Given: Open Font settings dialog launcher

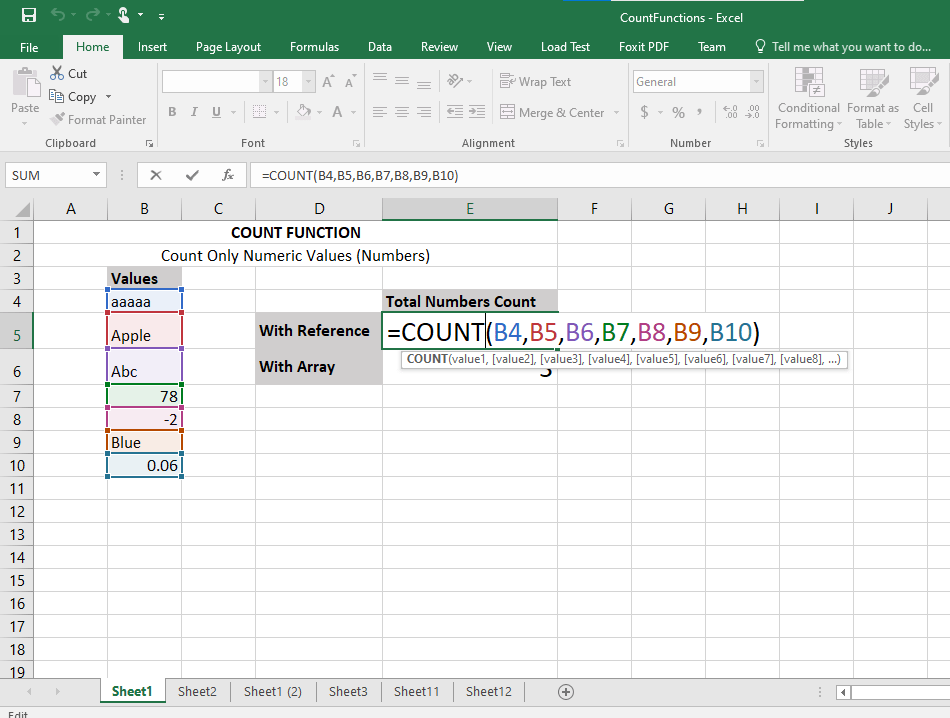Looking at the screenshot, I should 356,144.
